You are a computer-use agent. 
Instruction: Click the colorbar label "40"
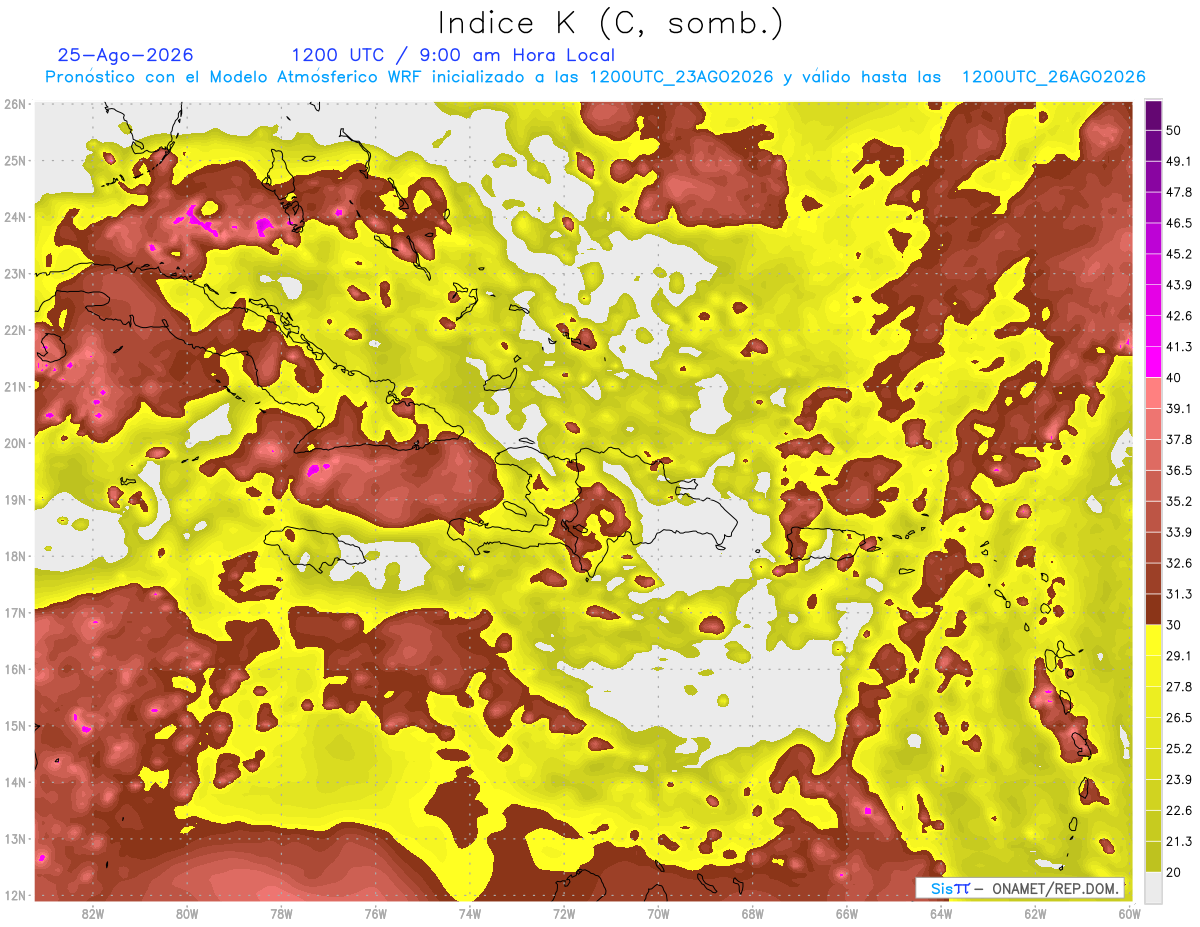(x=1174, y=378)
